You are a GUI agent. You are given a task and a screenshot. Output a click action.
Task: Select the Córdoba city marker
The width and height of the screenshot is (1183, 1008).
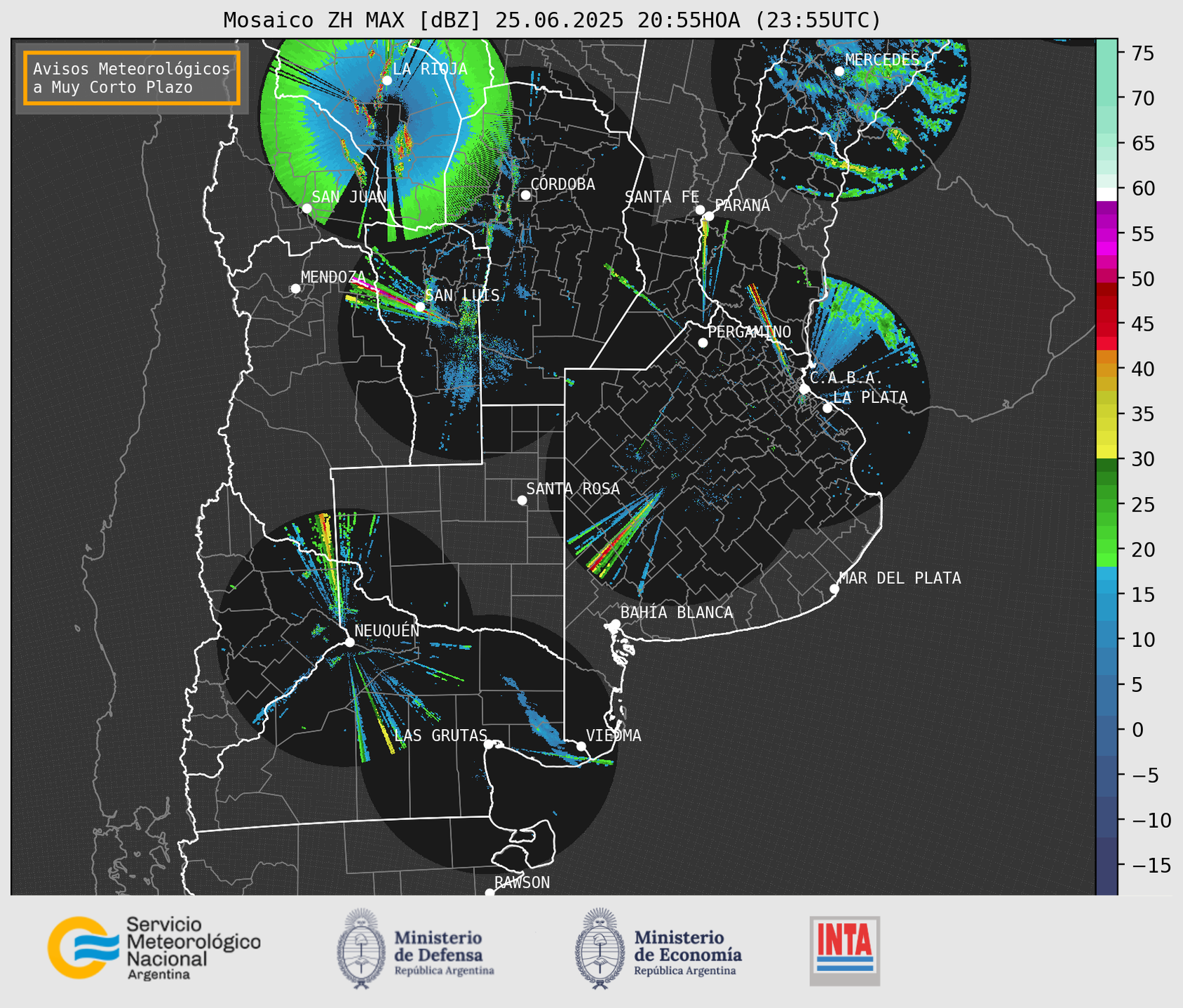(x=525, y=195)
